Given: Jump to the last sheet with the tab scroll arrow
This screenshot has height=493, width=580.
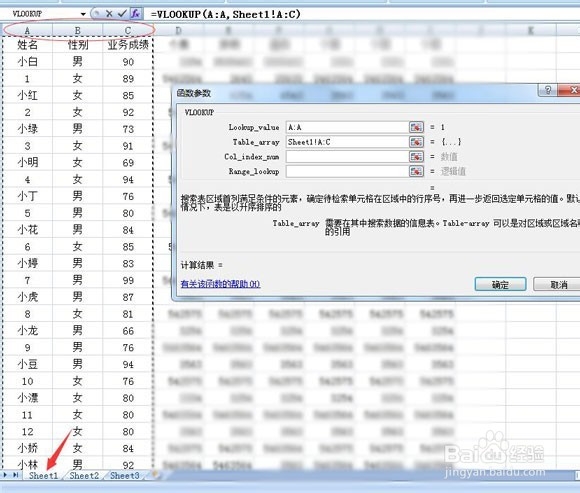Looking at the screenshot, I should [16, 475].
